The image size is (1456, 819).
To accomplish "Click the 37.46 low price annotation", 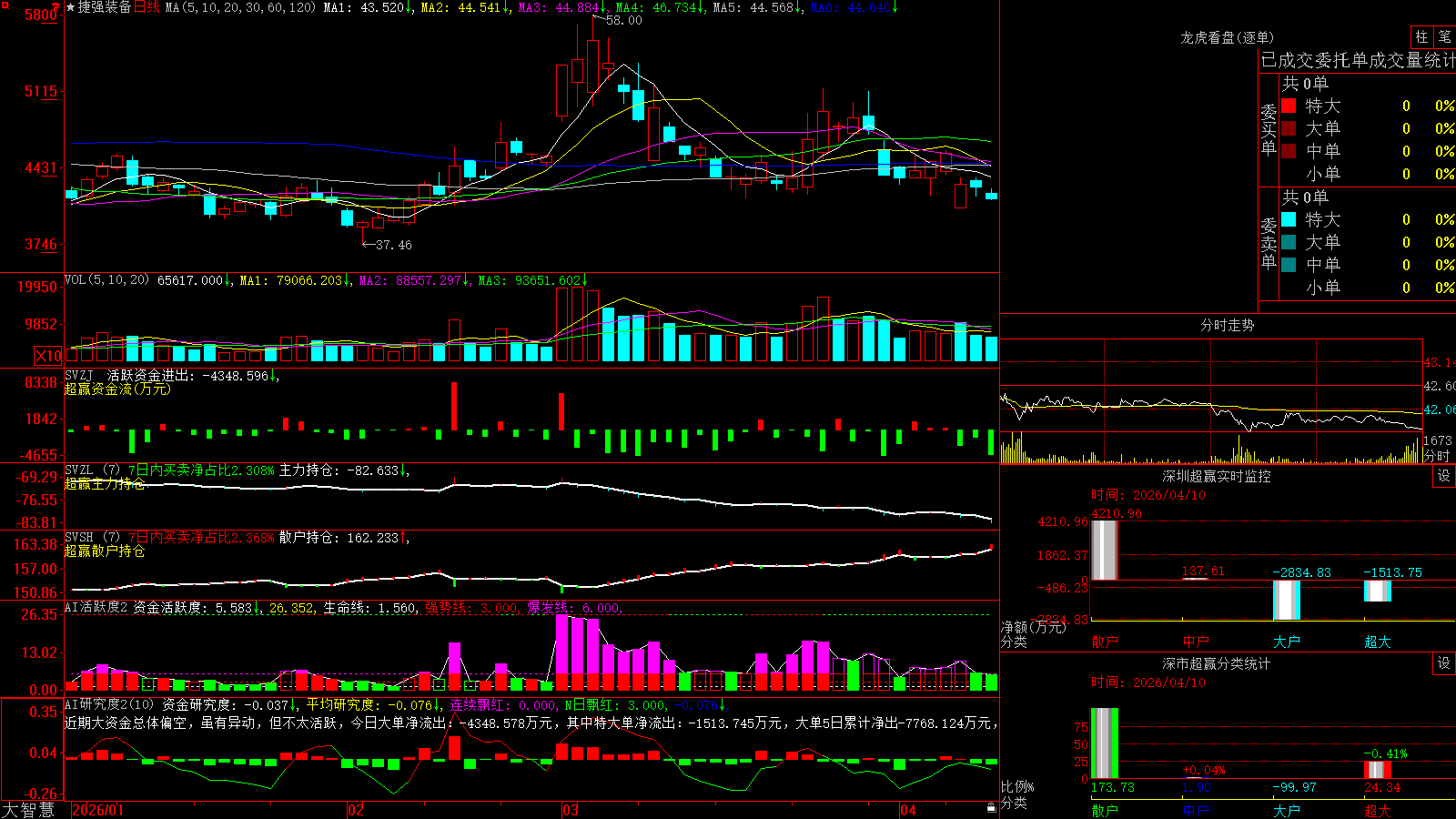I will coord(394,245).
